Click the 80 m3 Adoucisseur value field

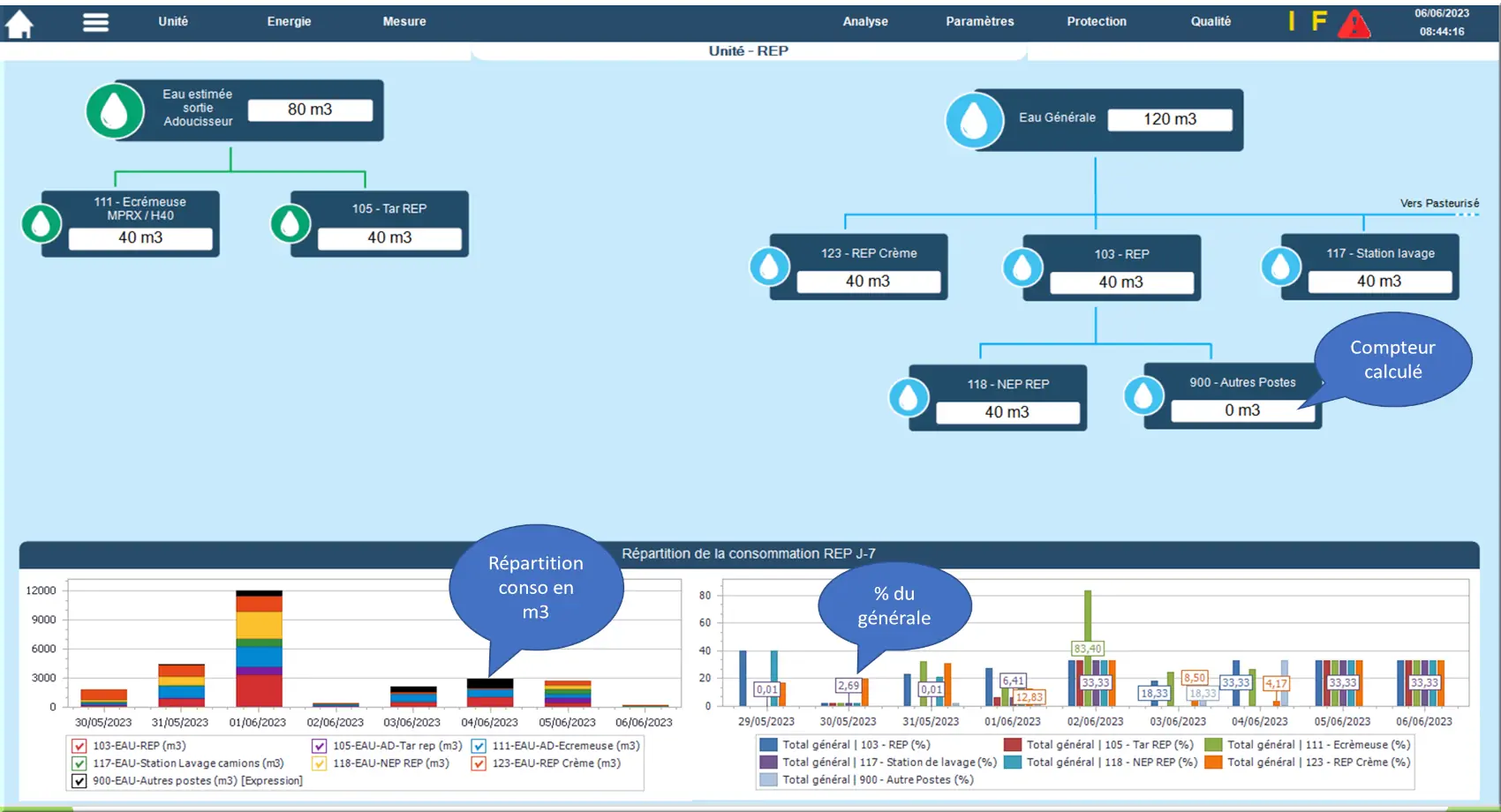[x=310, y=109]
